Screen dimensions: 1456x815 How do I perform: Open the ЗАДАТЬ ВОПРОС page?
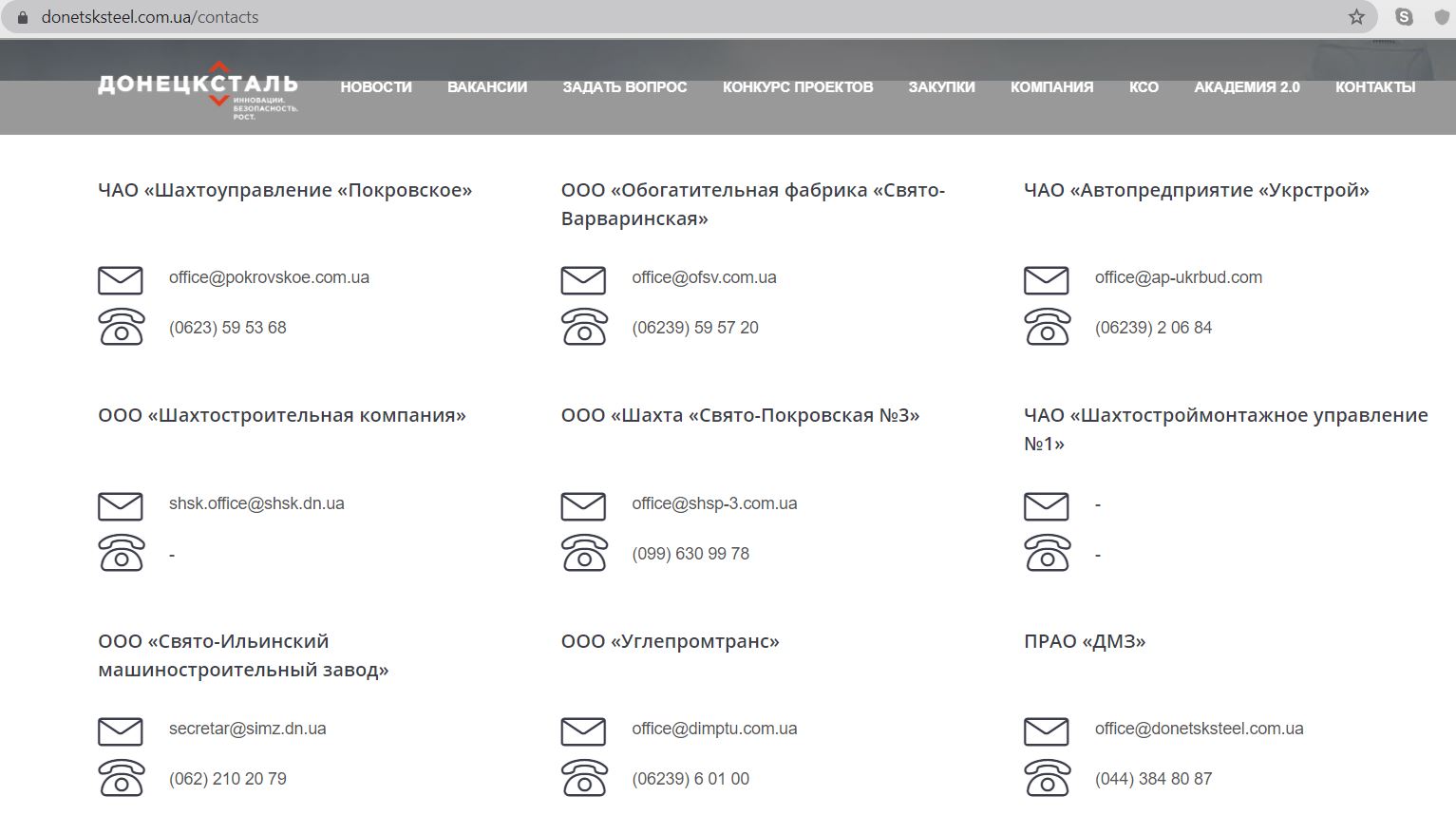[625, 87]
